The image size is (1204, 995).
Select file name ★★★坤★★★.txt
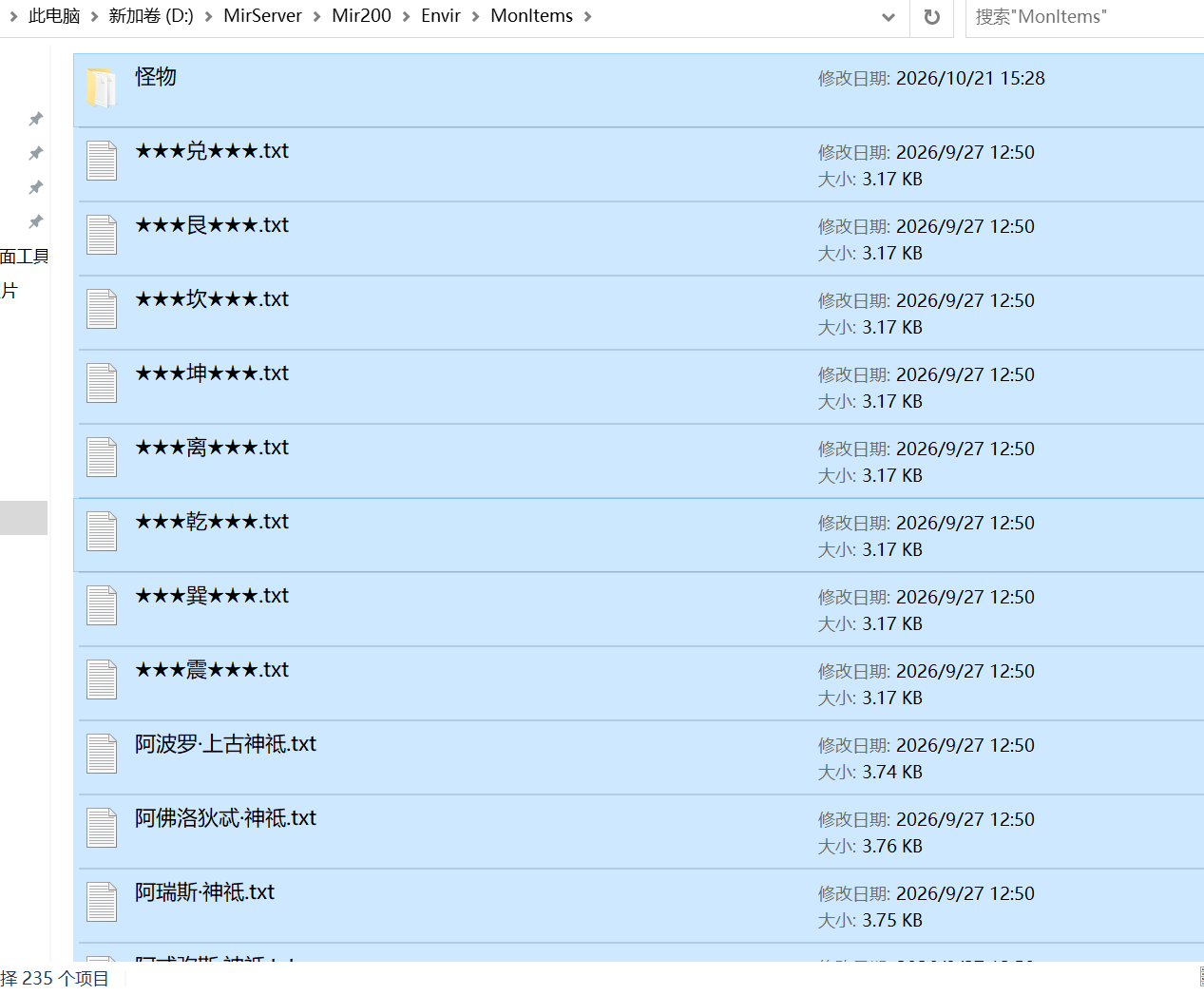tap(212, 373)
